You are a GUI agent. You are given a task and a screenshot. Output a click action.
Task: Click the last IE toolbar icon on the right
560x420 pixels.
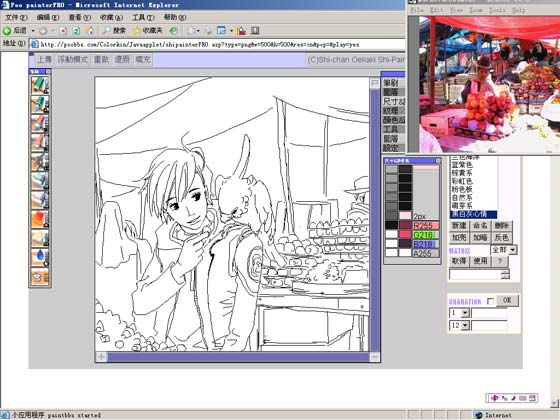tap(255, 31)
